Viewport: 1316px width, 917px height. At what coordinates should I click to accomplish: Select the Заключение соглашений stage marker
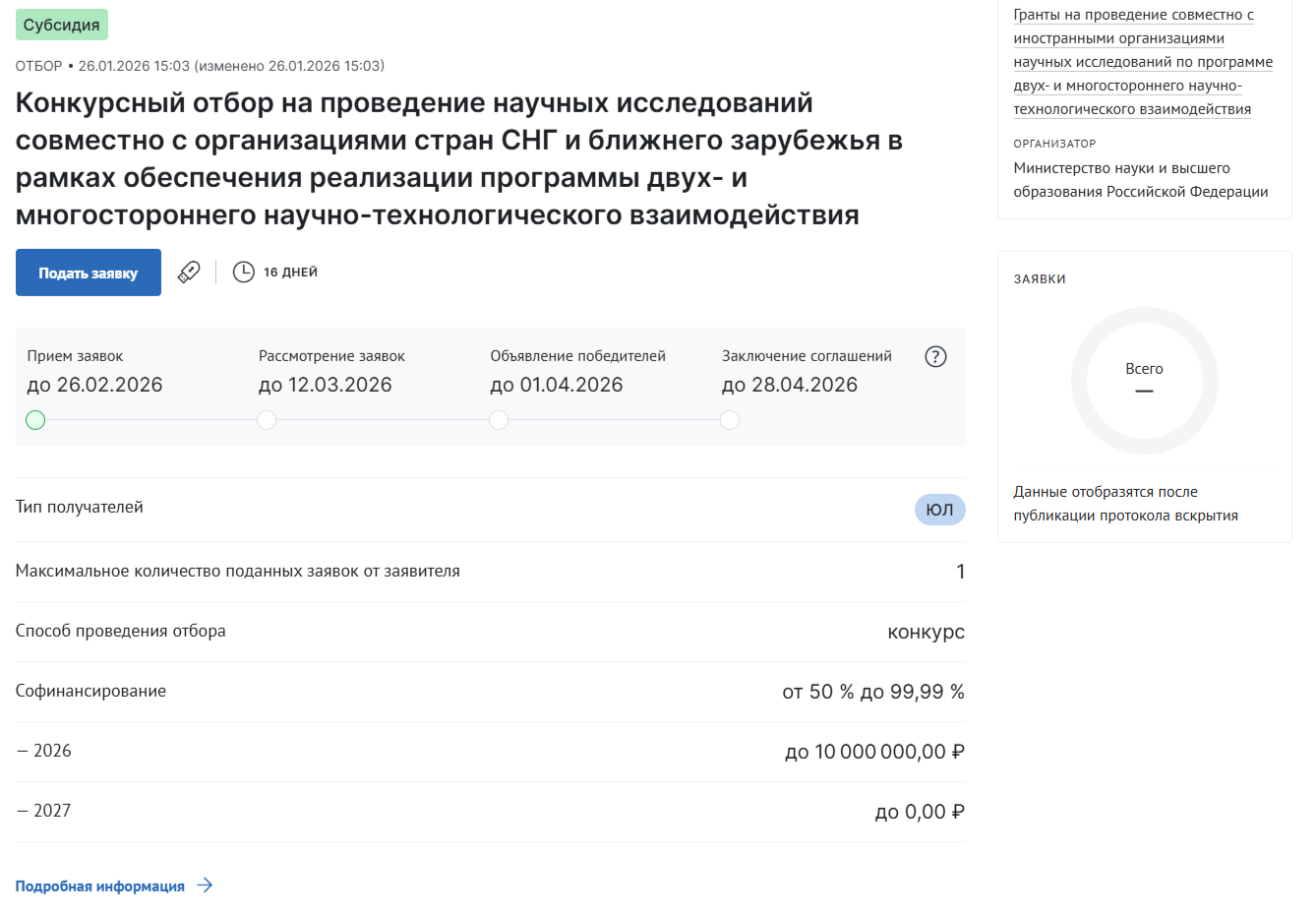tap(730, 421)
